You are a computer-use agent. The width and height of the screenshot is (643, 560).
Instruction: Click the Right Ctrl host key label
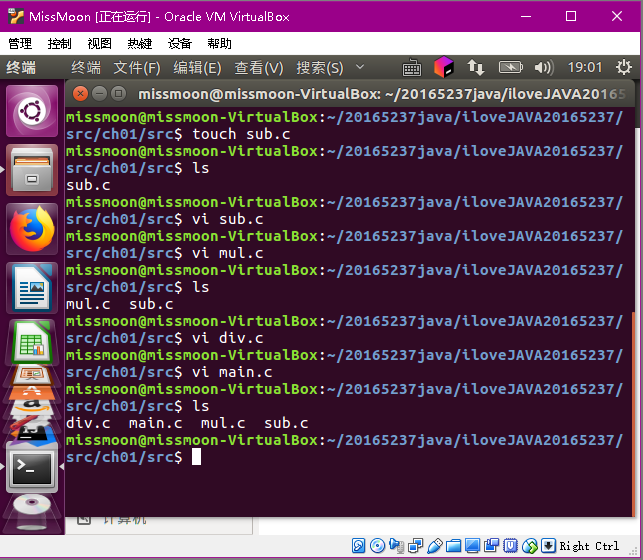pyautogui.click(x=589, y=546)
